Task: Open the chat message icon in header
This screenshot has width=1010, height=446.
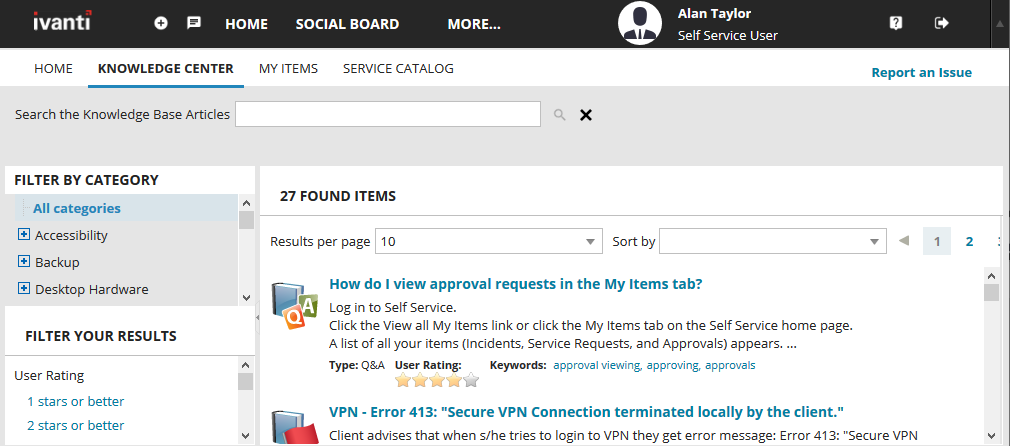Action: (x=194, y=23)
